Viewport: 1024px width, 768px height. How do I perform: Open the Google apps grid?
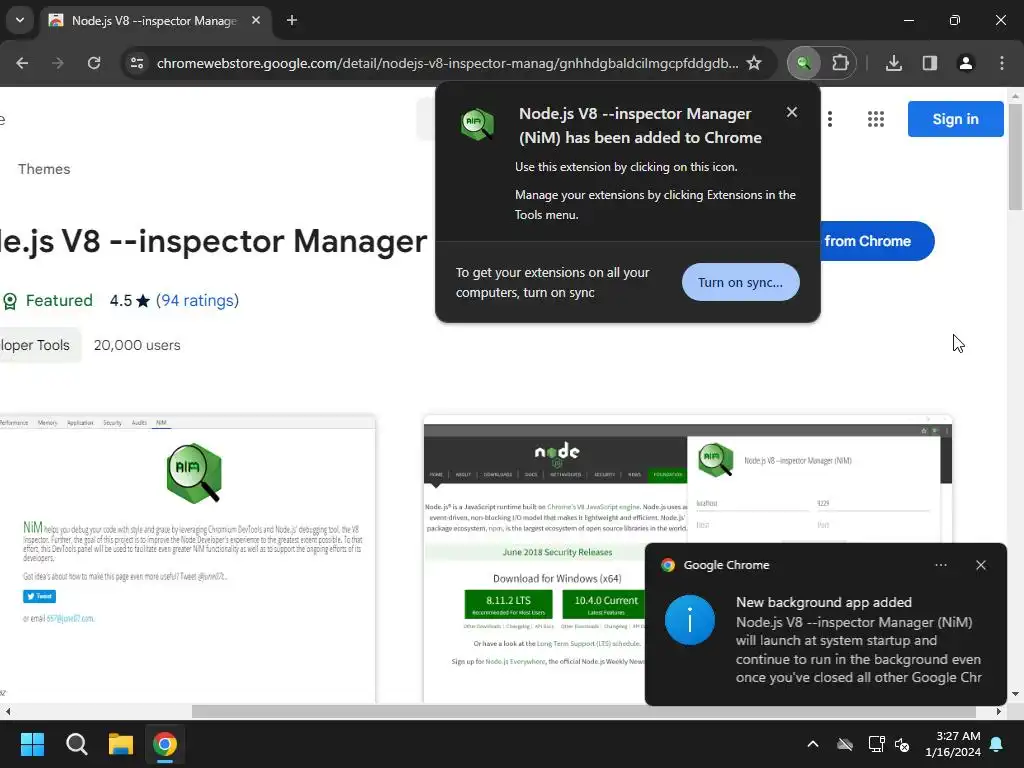pyautogui.click(x=876, y=119)
